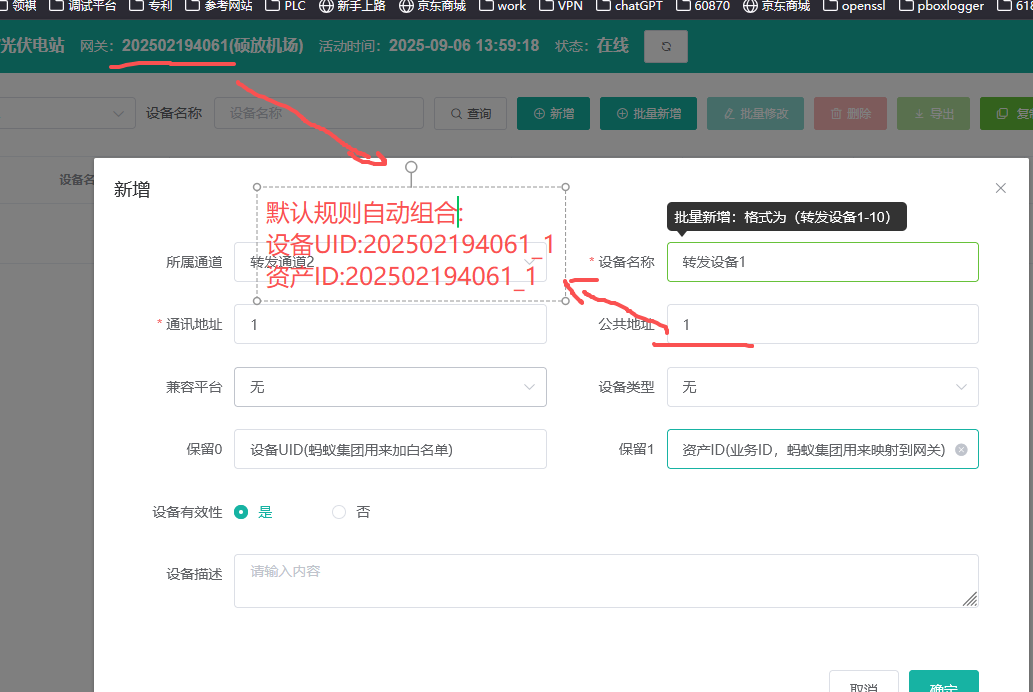Open the openssl bookmark folder
Image resolution: width=1033 pixels, height=692 pixels.
852,6
